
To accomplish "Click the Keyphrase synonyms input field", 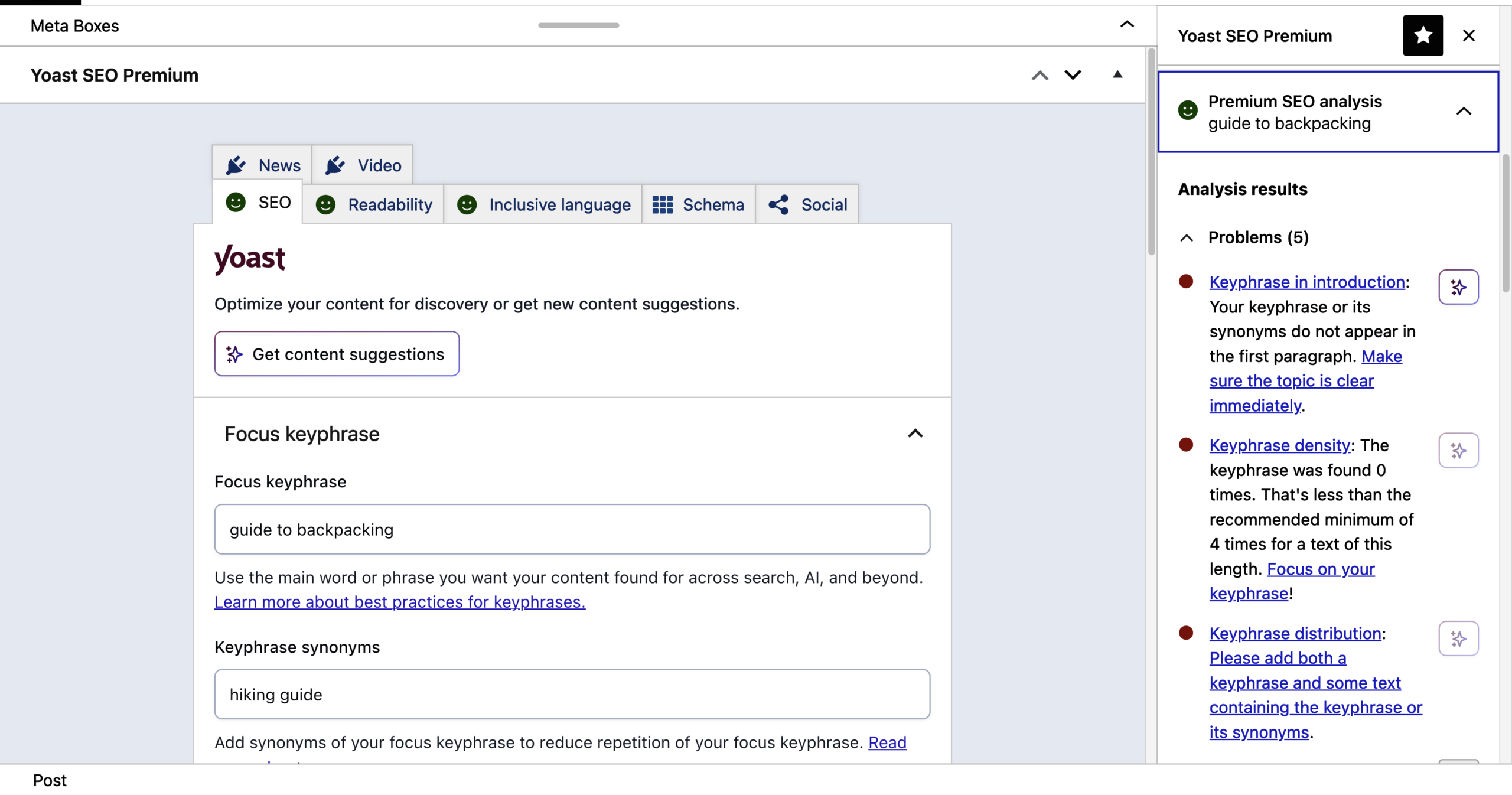I will pos(572,694).
